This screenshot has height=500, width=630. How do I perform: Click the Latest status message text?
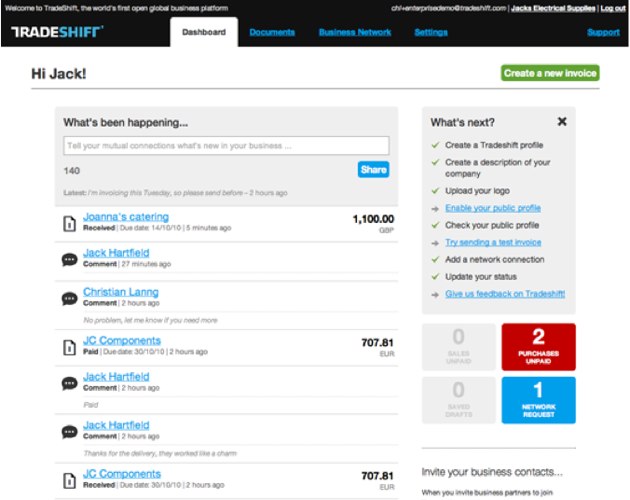pos(175,193)
